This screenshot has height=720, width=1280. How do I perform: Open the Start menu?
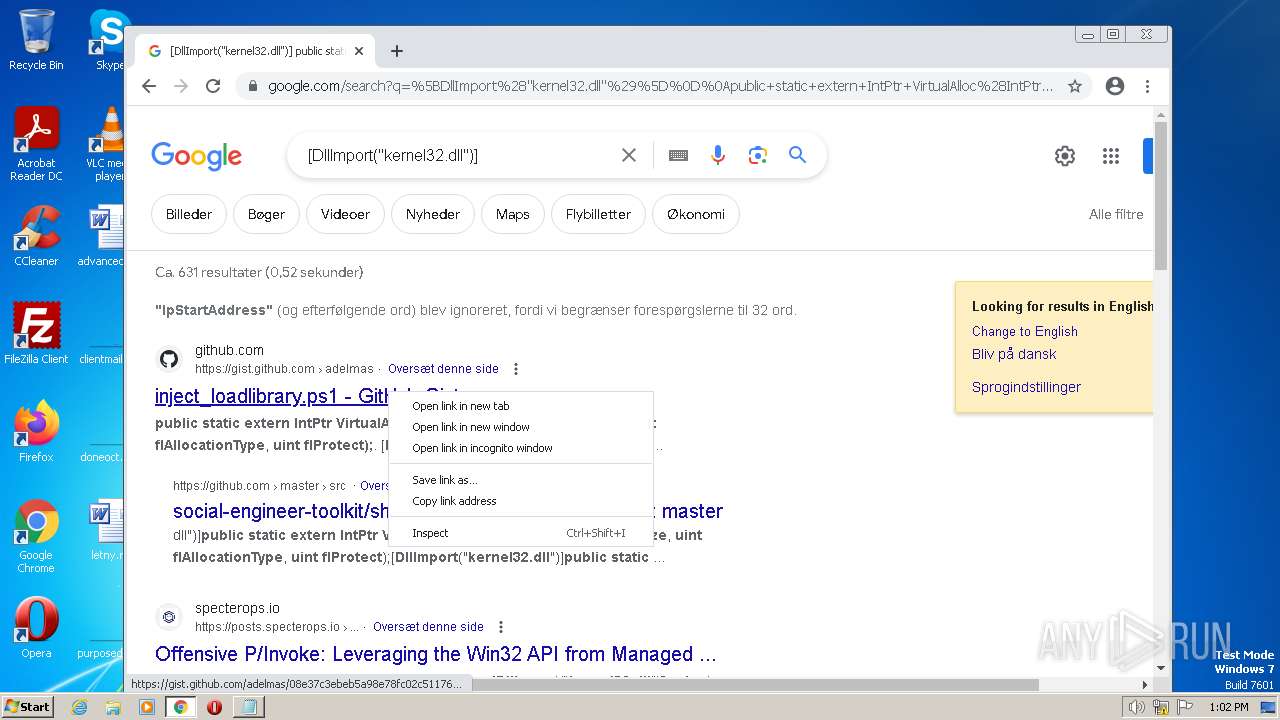27,707
